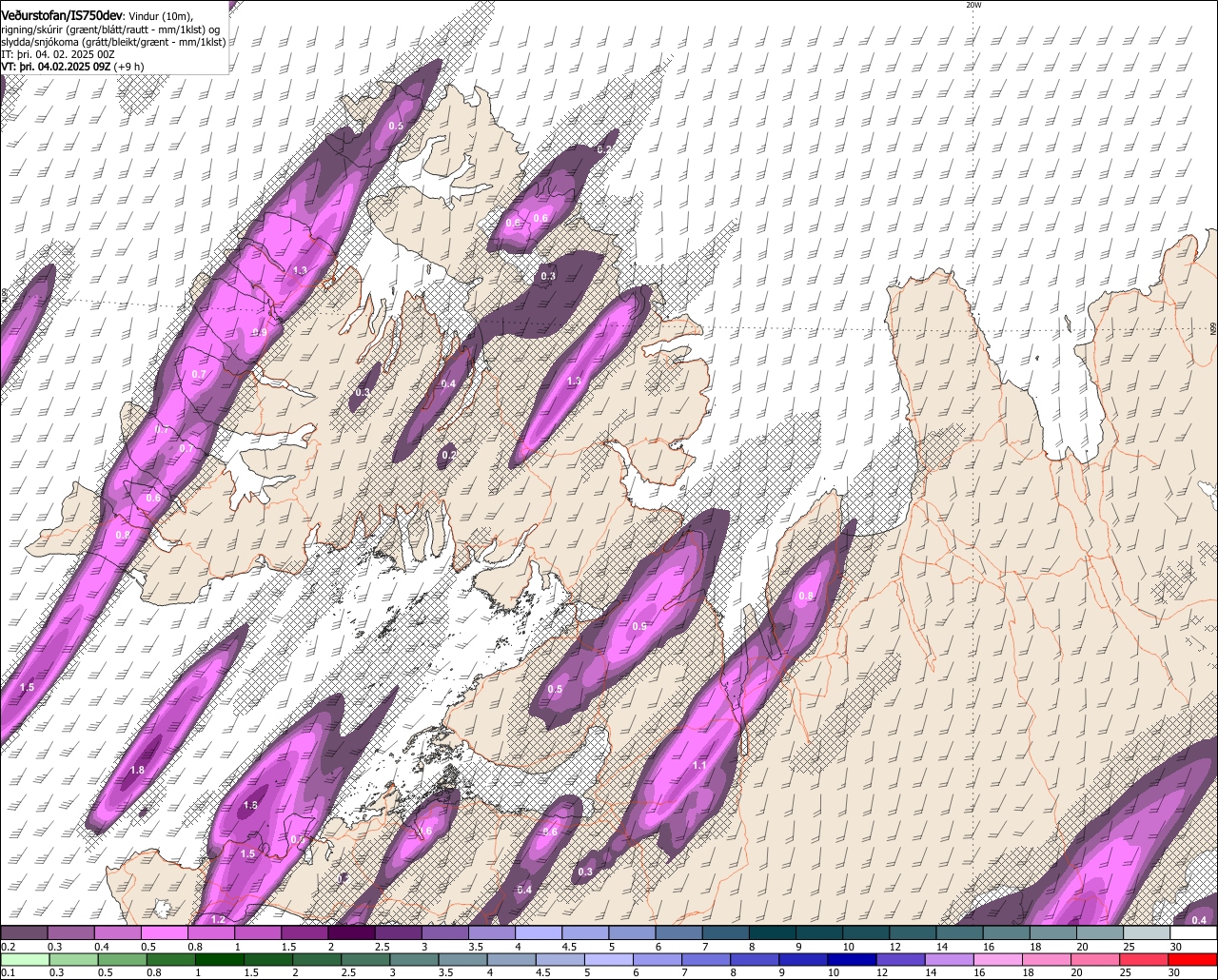
Task: Click the '30' label on the rain scale
Action: (1175, 972)
